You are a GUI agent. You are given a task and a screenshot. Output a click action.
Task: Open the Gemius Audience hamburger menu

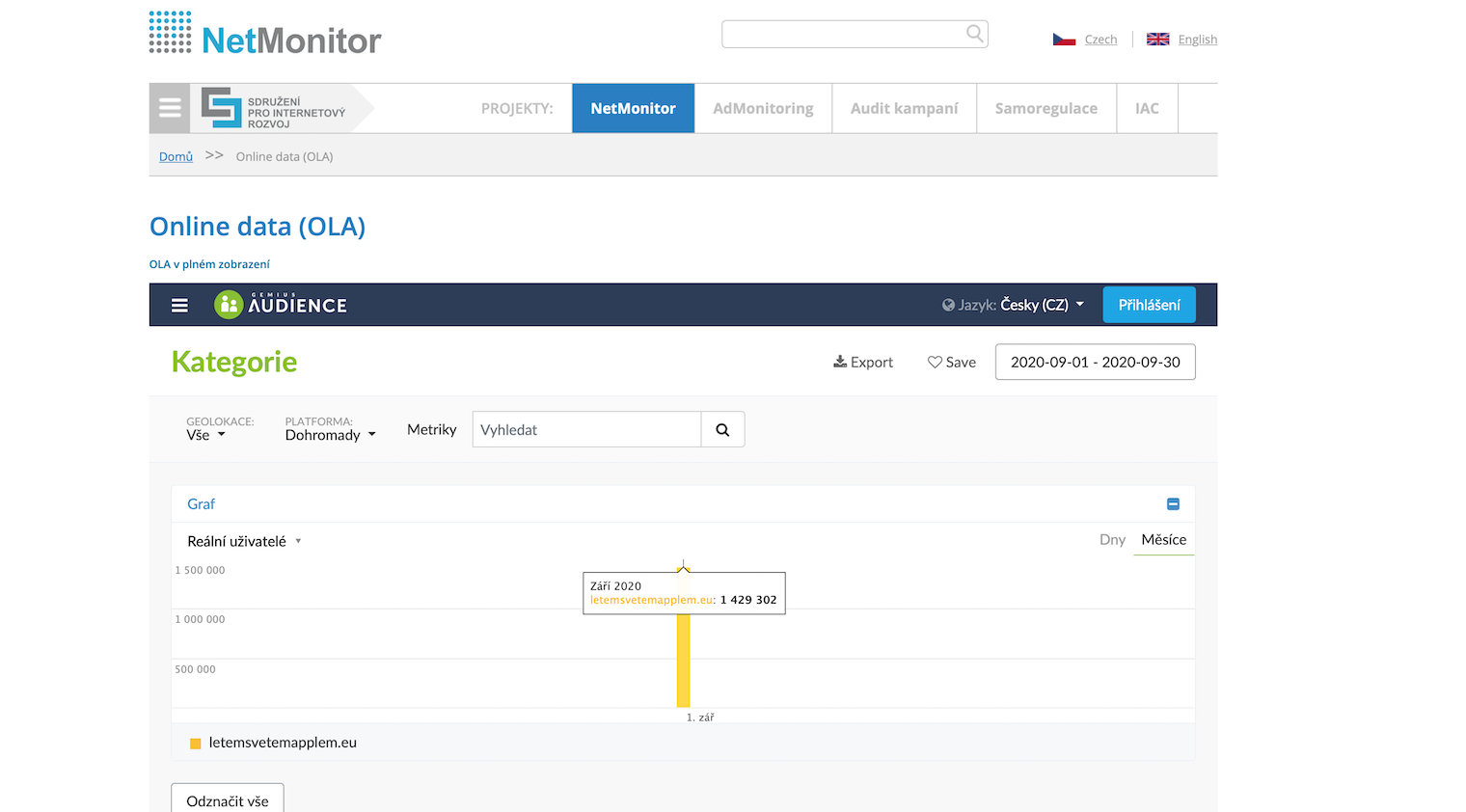179,306
